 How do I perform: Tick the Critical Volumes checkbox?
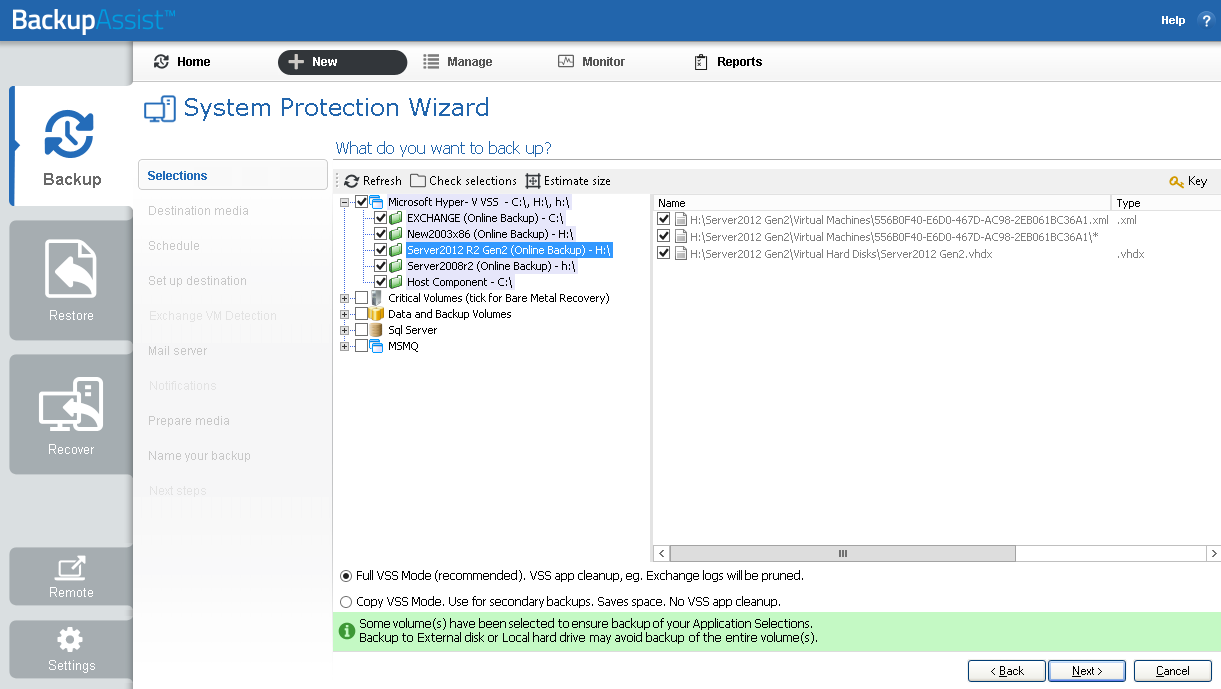click(362, 298)
